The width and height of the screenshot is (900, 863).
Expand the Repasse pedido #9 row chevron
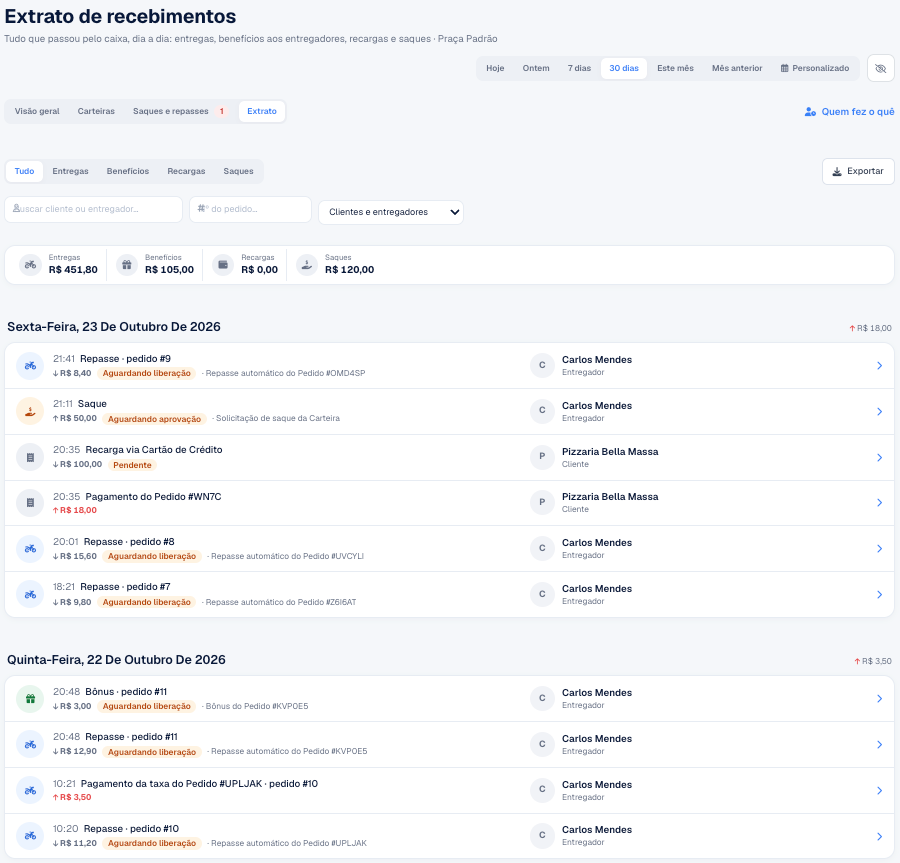[879, 366]
